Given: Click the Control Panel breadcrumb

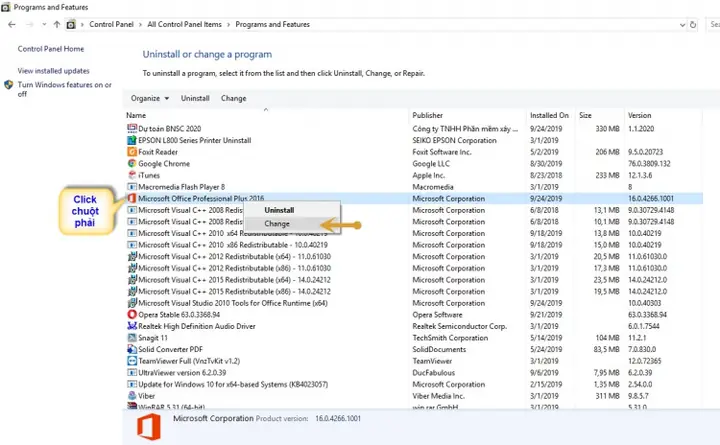Looking at the screenshot, I should pyautogui.click(x=112, y=24).
